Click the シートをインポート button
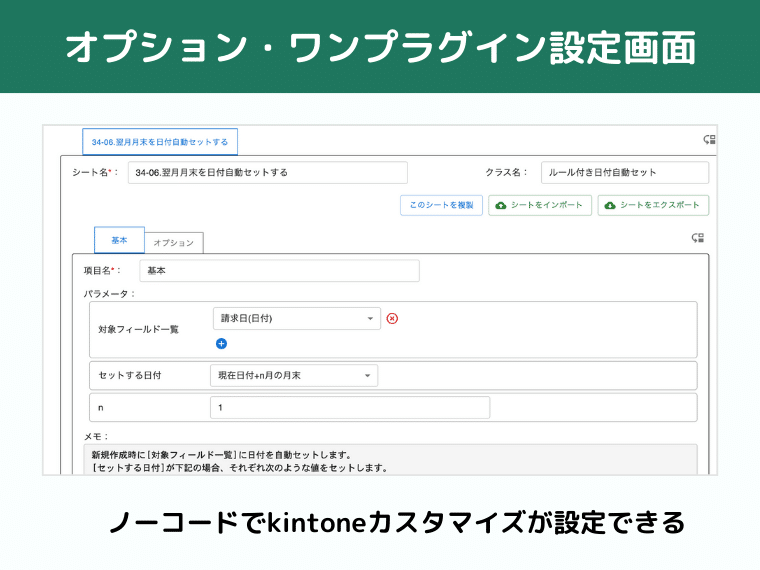This screenshot has width=760, height=570. click(540, 205)
